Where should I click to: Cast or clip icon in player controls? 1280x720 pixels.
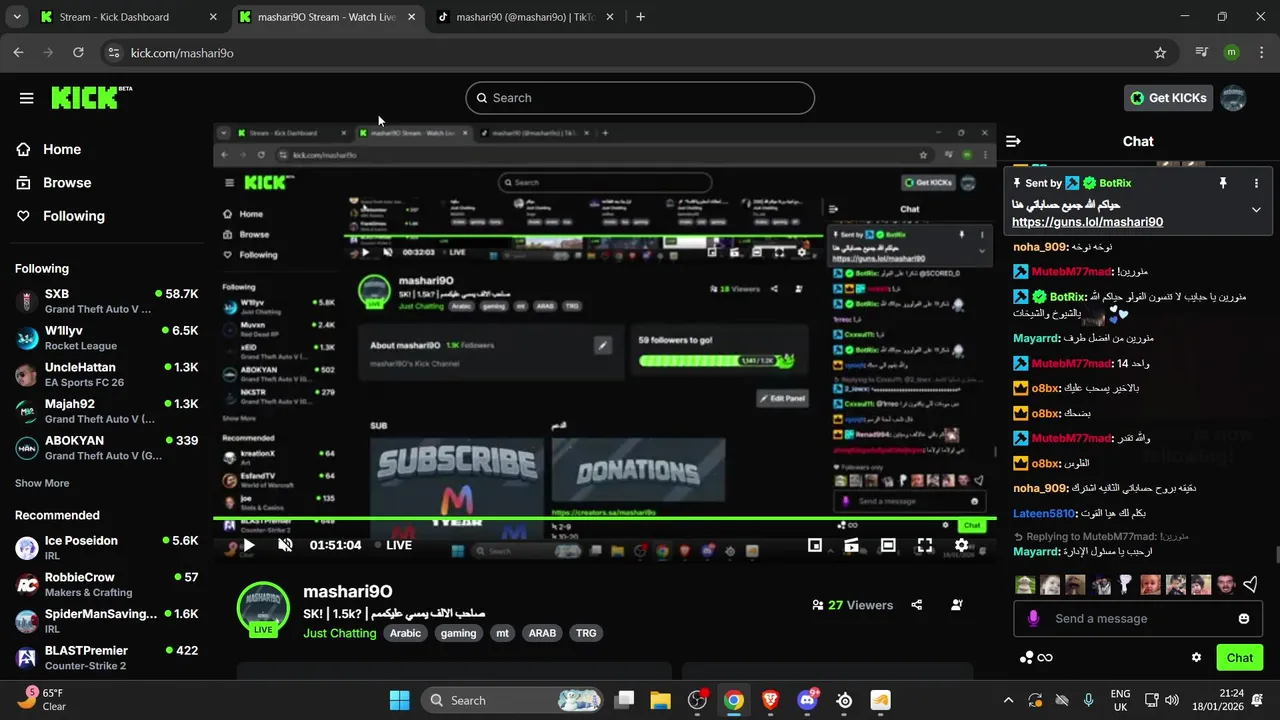pos(851,545)
